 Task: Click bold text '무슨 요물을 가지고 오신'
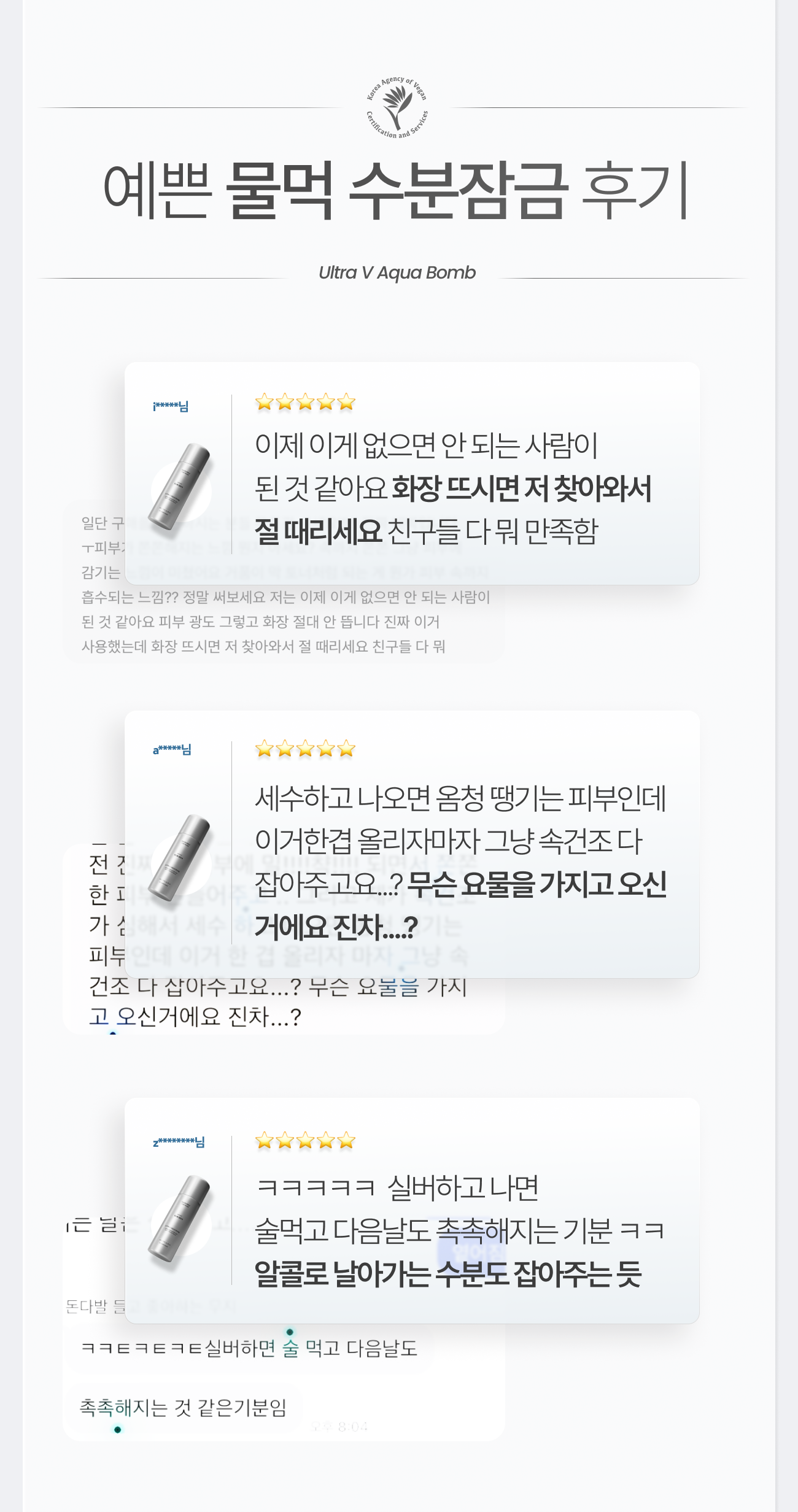click(x=537, y=884)
